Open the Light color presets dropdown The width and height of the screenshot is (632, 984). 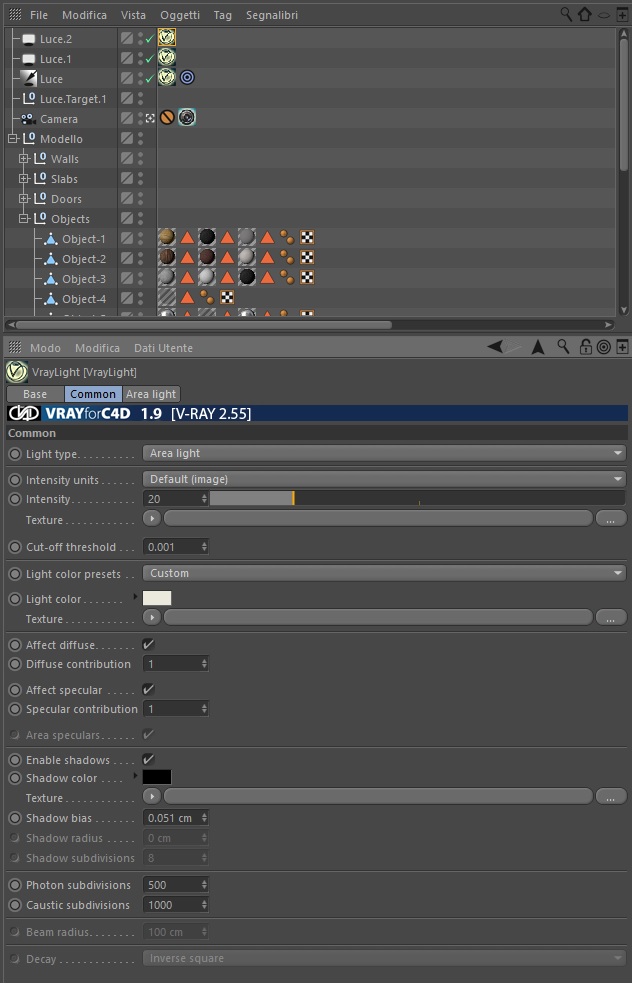pos(384,573)
